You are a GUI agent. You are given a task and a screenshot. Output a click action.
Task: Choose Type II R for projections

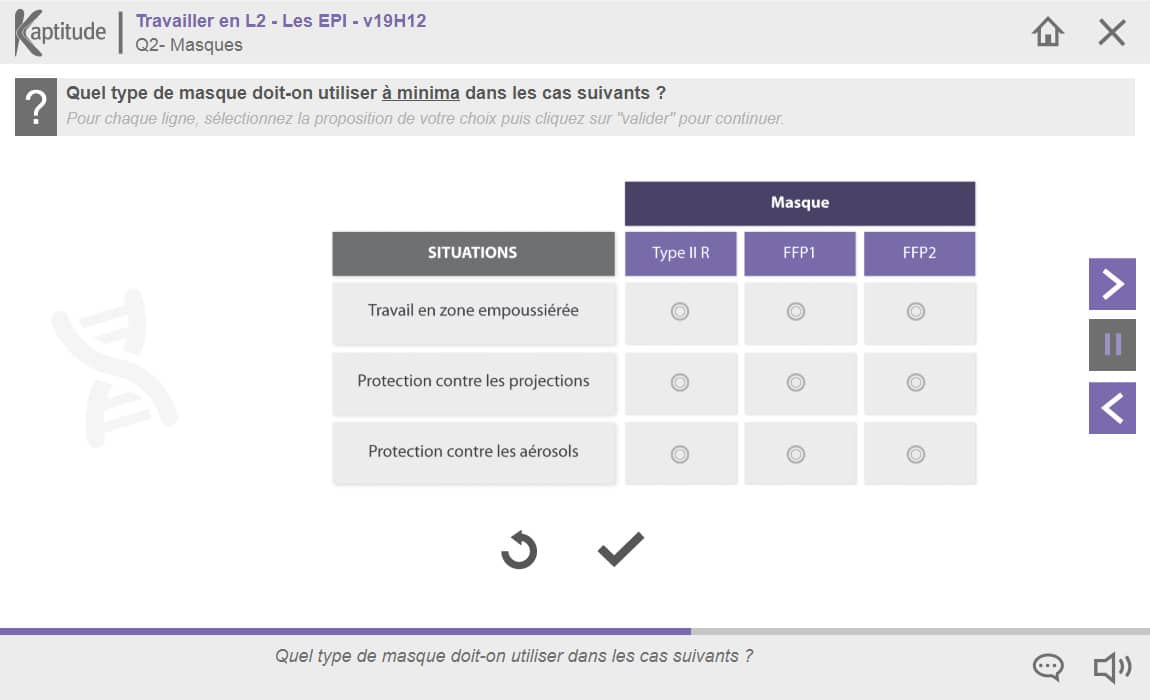(680, 382)
